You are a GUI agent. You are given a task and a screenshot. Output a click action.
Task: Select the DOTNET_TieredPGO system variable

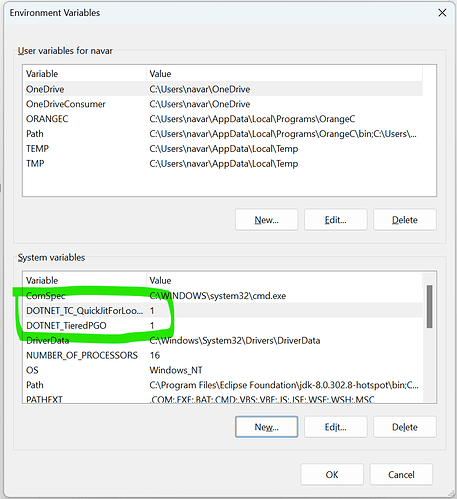pyautogui.click(x=224, y=325)
